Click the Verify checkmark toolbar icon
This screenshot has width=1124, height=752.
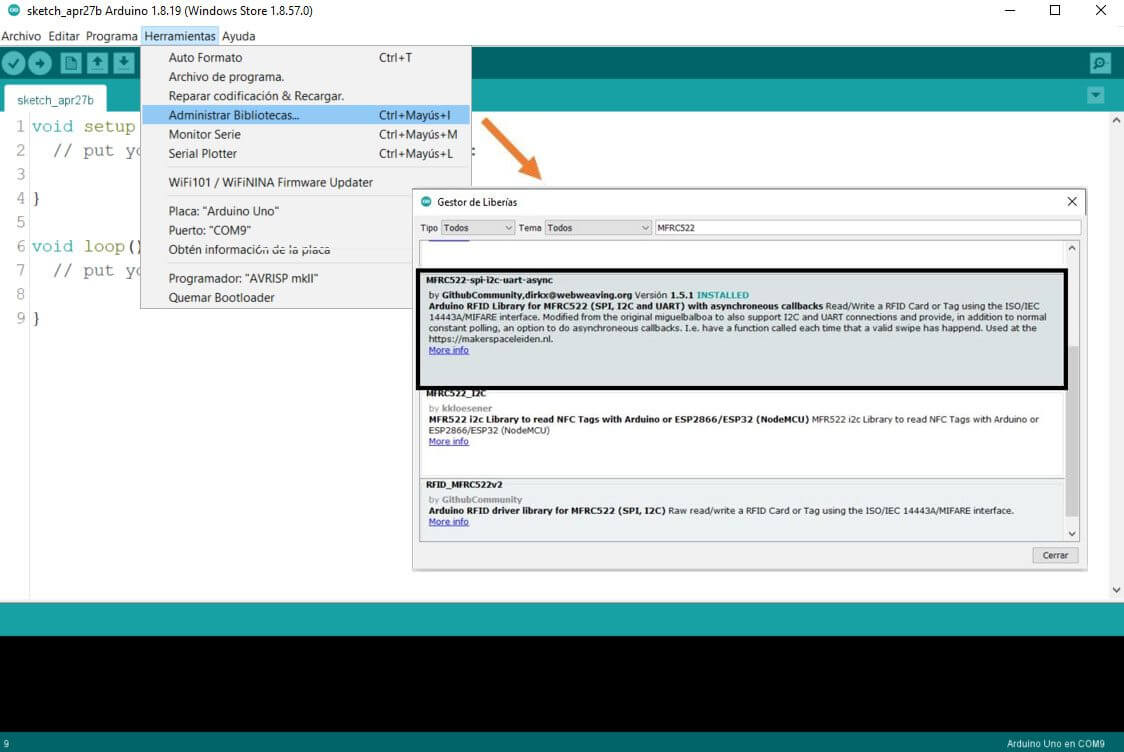click(13, 64)
